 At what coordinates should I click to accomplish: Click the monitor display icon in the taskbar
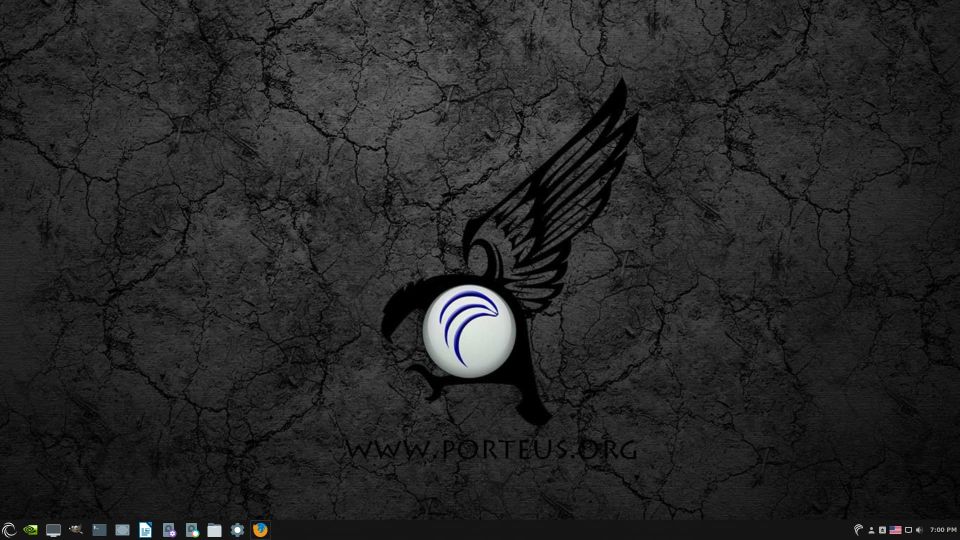[x=53, y=530]
